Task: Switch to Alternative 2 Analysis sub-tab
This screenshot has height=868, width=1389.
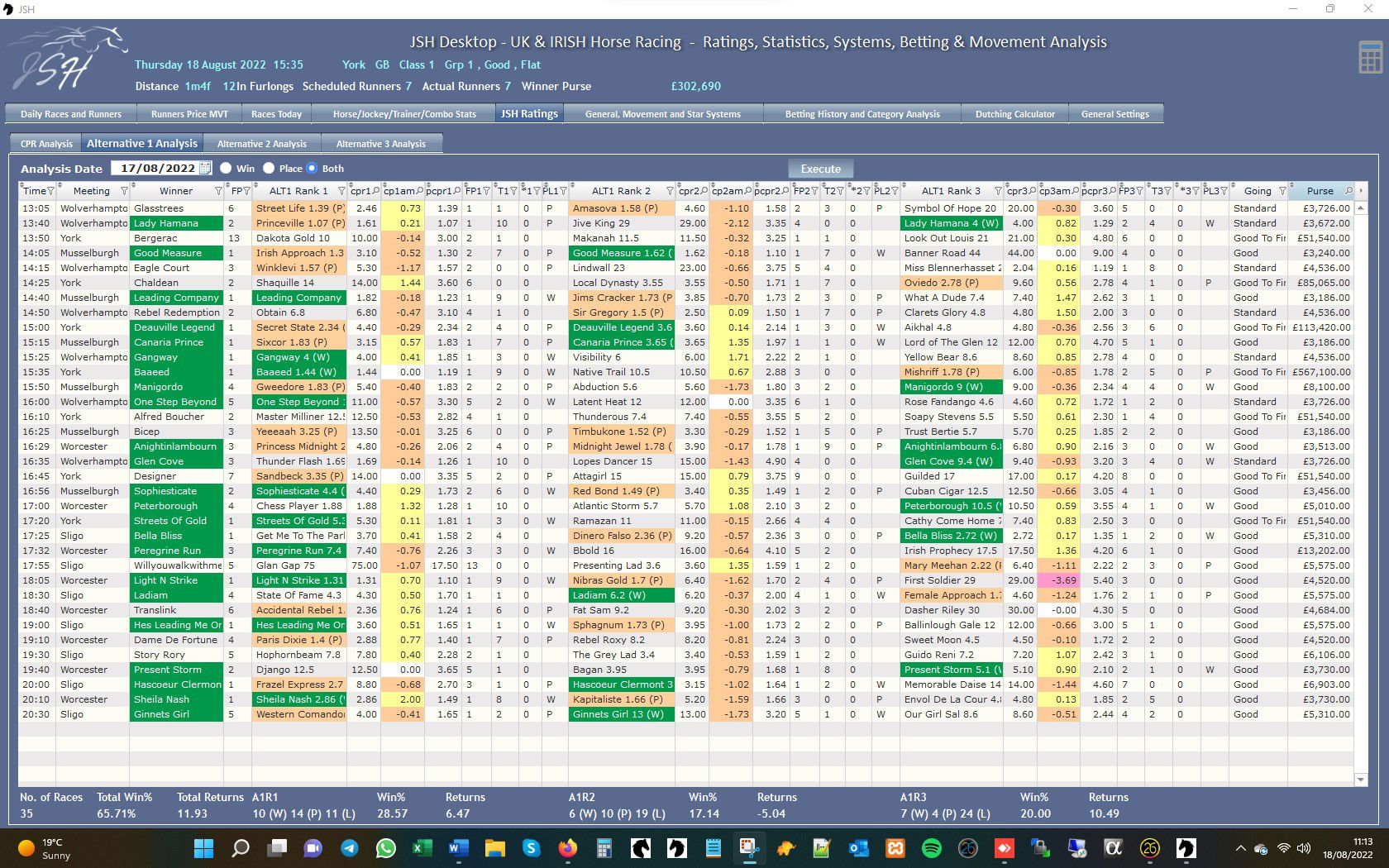Action: [x=261, y=144]
